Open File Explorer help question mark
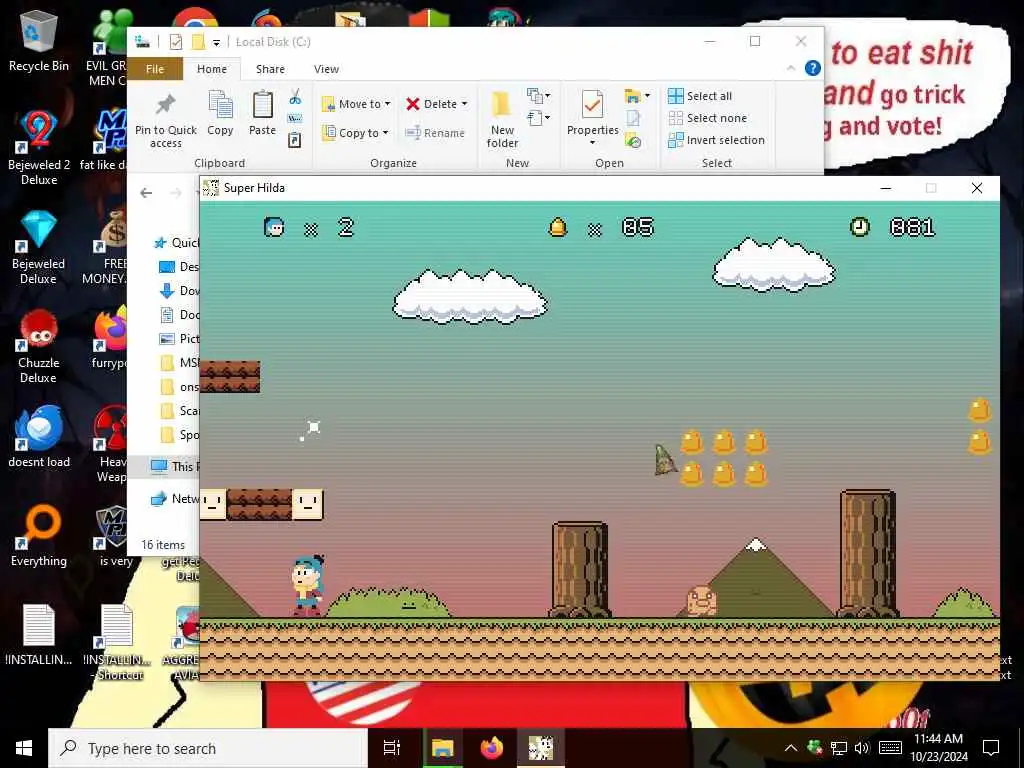 coord(812,68)
